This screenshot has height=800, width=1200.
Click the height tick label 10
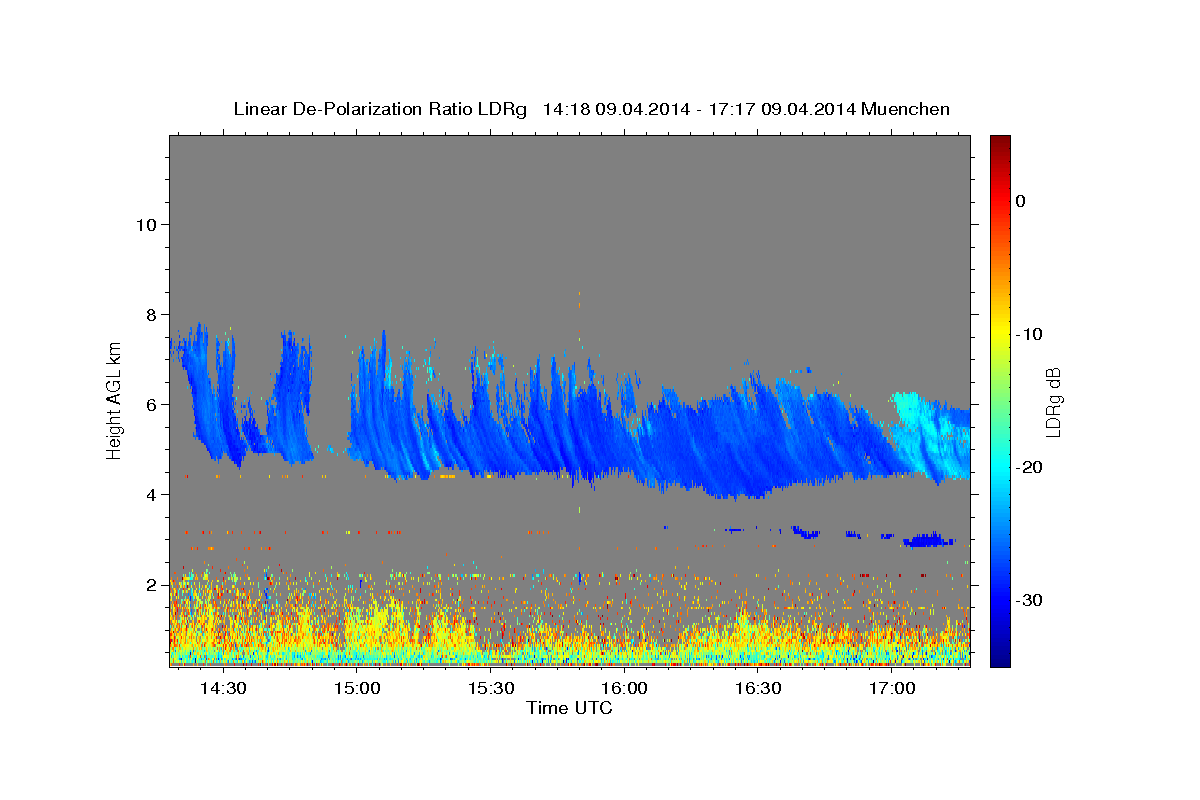(146, 225)
